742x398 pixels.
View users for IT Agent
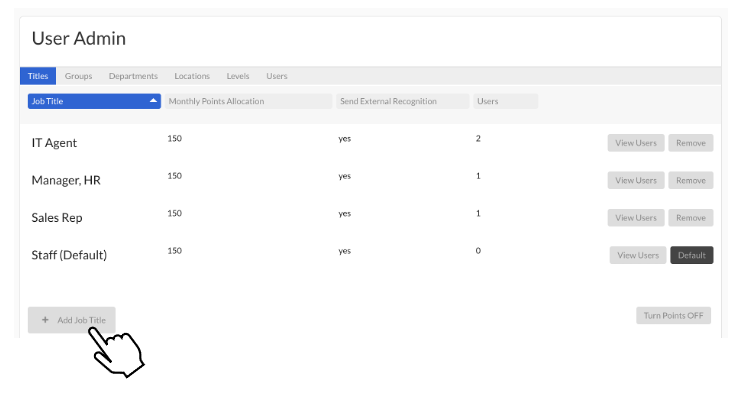coord(636,143)
